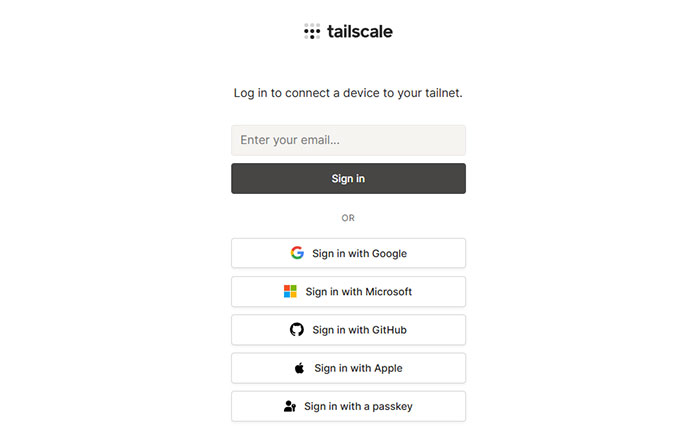
Task: Click the Tailscale dots logo icon
Action: 312,31
